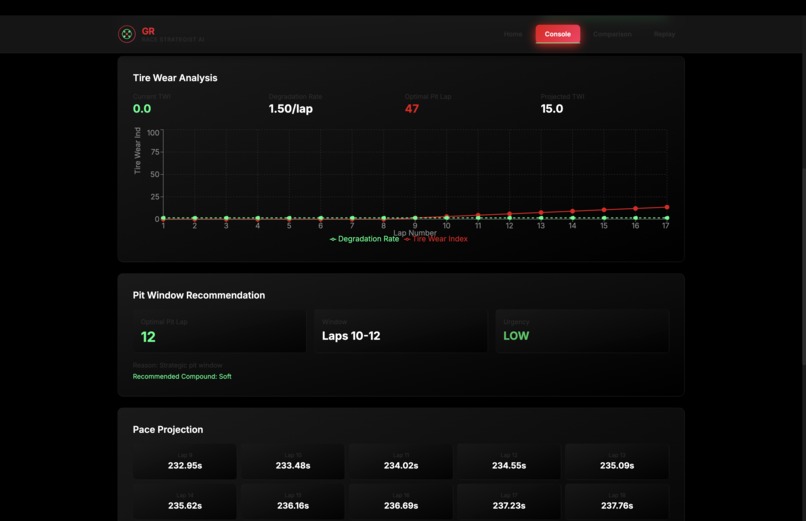
Task: Click the 234.02s pace card
Action: [x=401, y=462]
